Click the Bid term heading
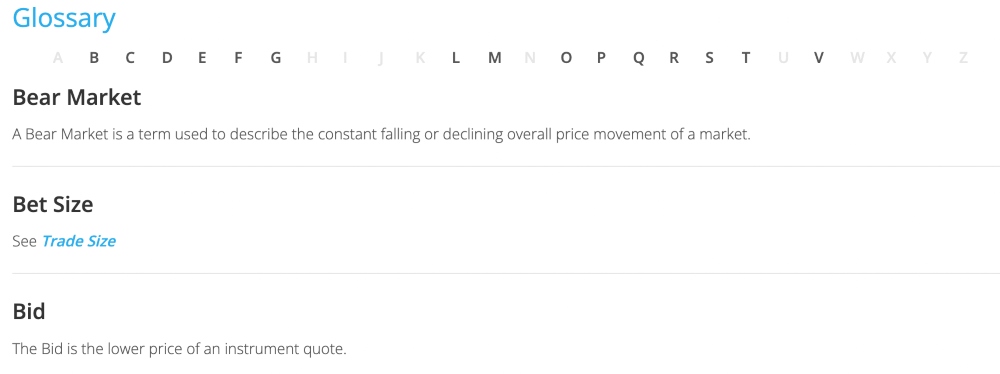The height and width of the screenshot is (374, 1000). pyautogui.click(x=29, y=312)
